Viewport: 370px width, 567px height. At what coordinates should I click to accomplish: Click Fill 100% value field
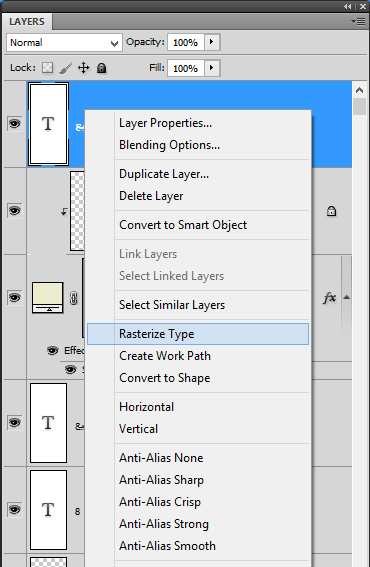click(186, 68)
